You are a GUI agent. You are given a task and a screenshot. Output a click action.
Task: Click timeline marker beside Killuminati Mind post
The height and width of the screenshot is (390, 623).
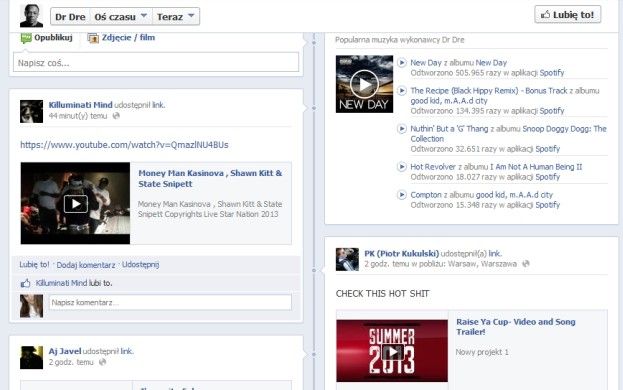click(x=314, y=108)
